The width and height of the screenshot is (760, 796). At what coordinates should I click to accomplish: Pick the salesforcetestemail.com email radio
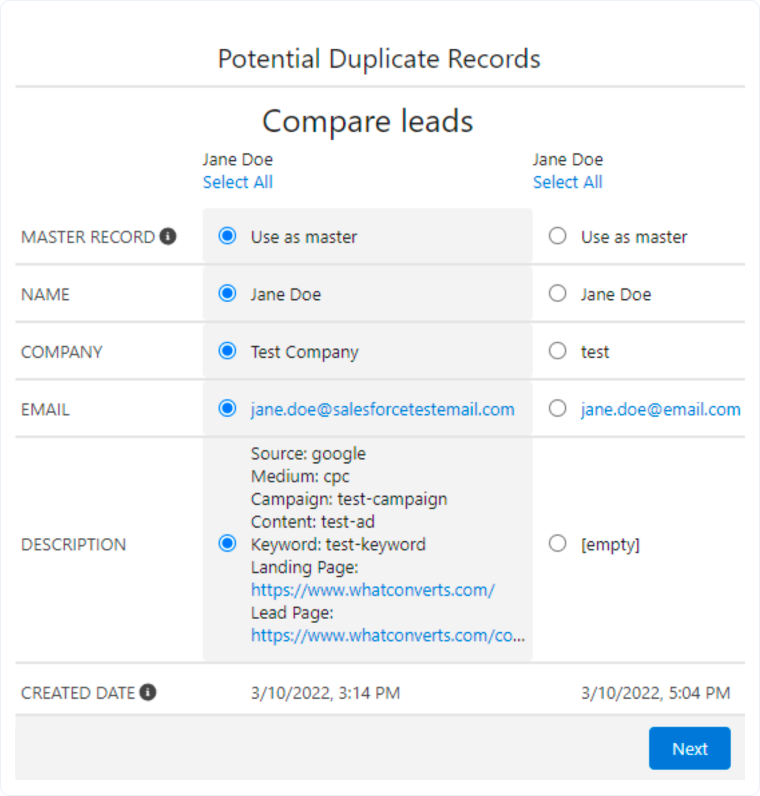coord(227,408)
